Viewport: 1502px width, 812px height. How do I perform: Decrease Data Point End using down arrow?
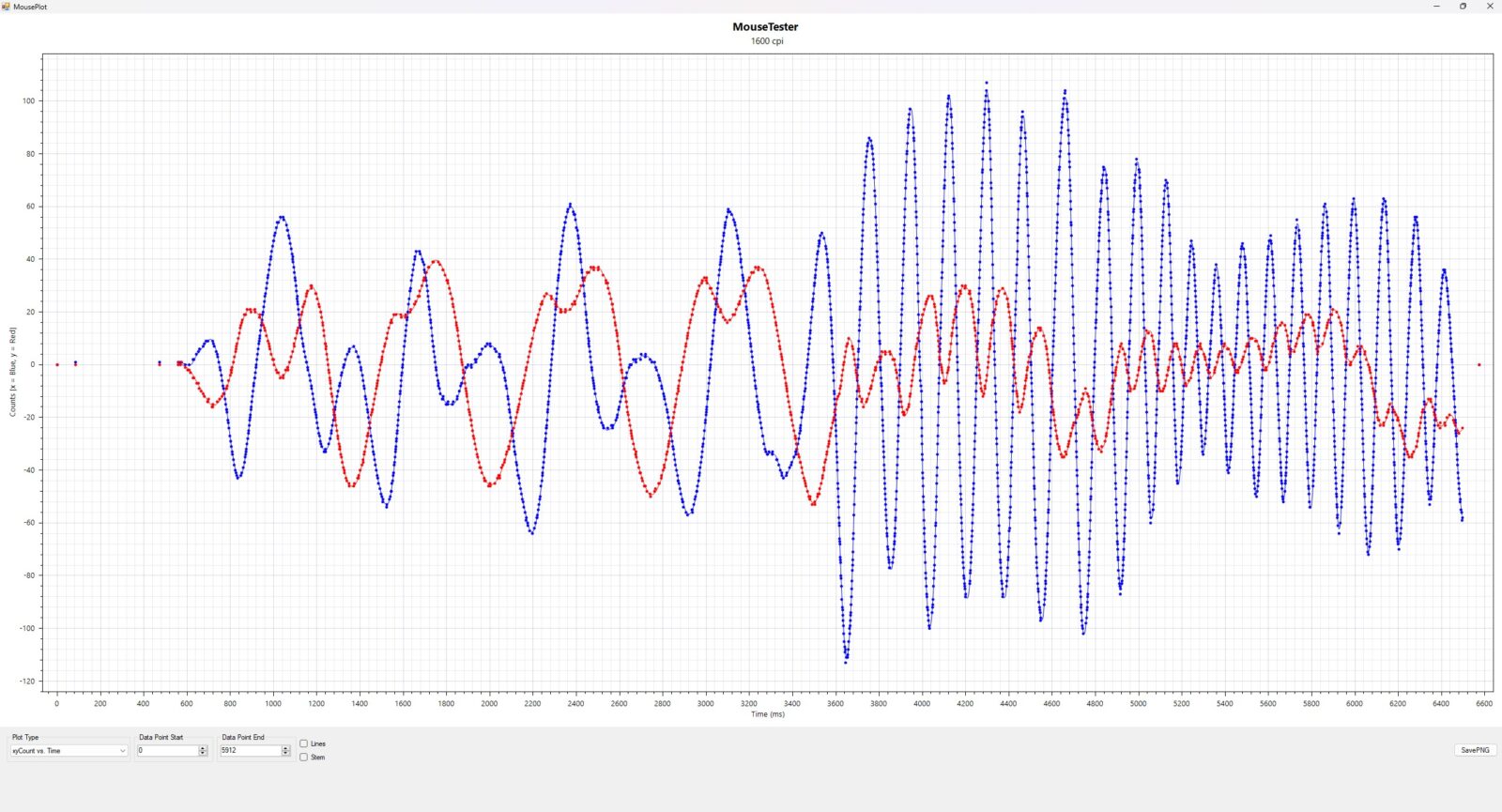285,754
